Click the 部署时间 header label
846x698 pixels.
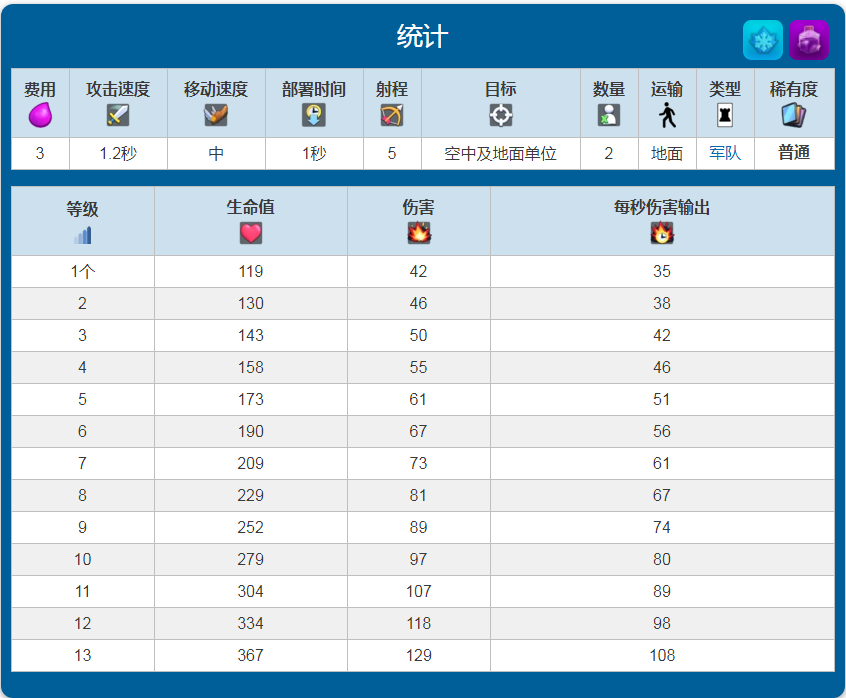(x=313, y=89)
